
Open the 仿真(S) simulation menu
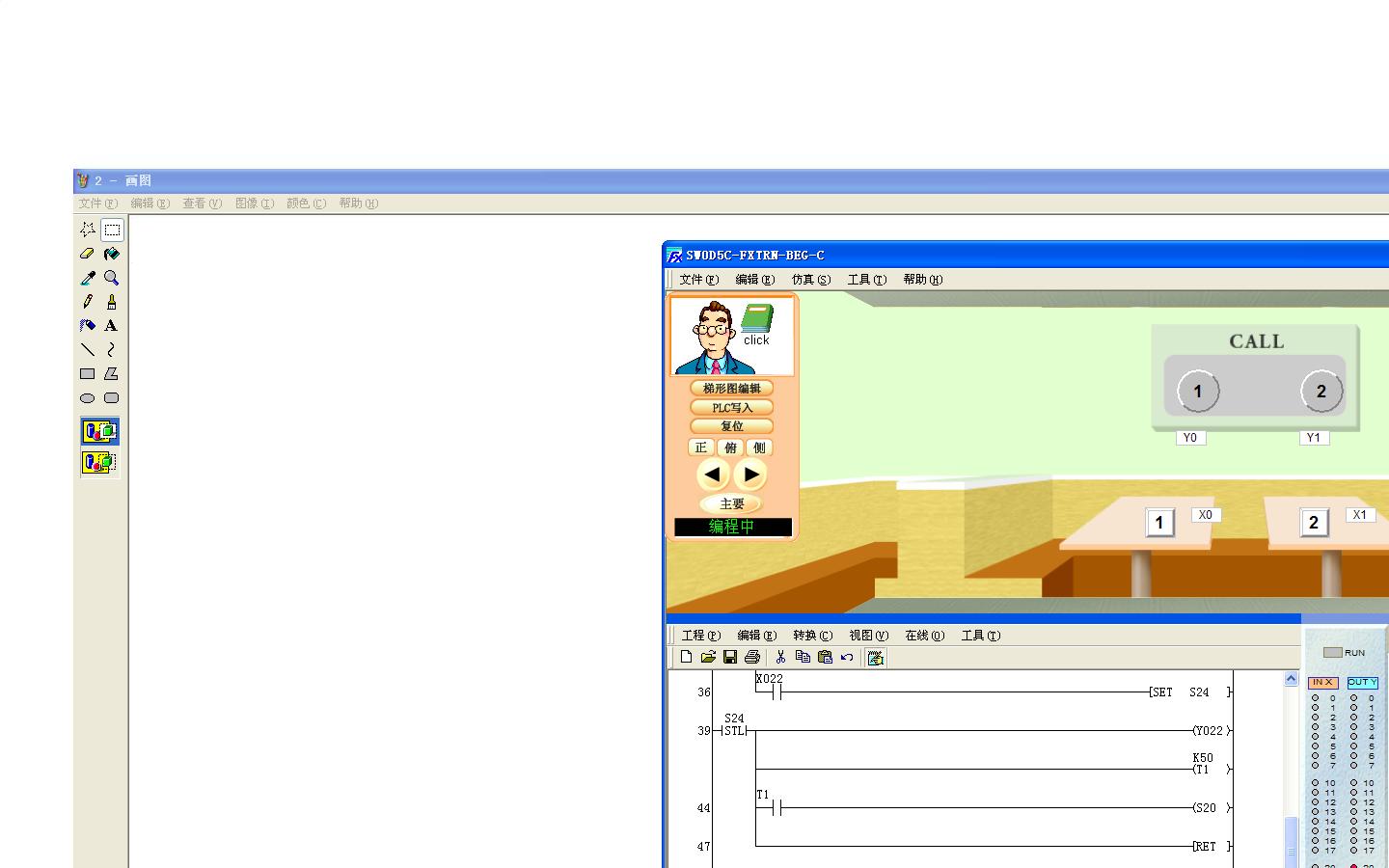[x=810, y=280]
